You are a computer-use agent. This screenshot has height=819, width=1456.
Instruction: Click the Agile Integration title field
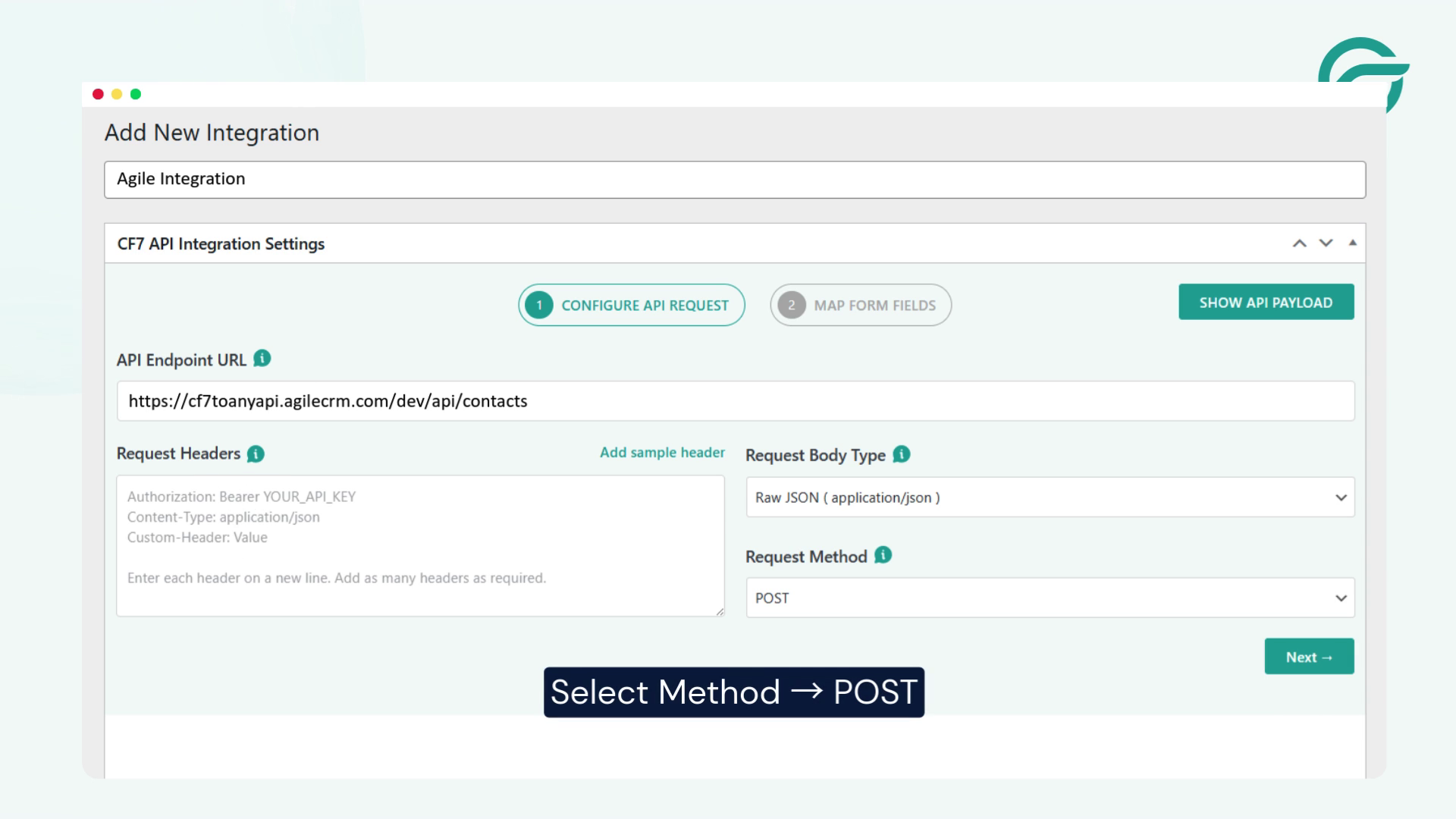[735, 180]
